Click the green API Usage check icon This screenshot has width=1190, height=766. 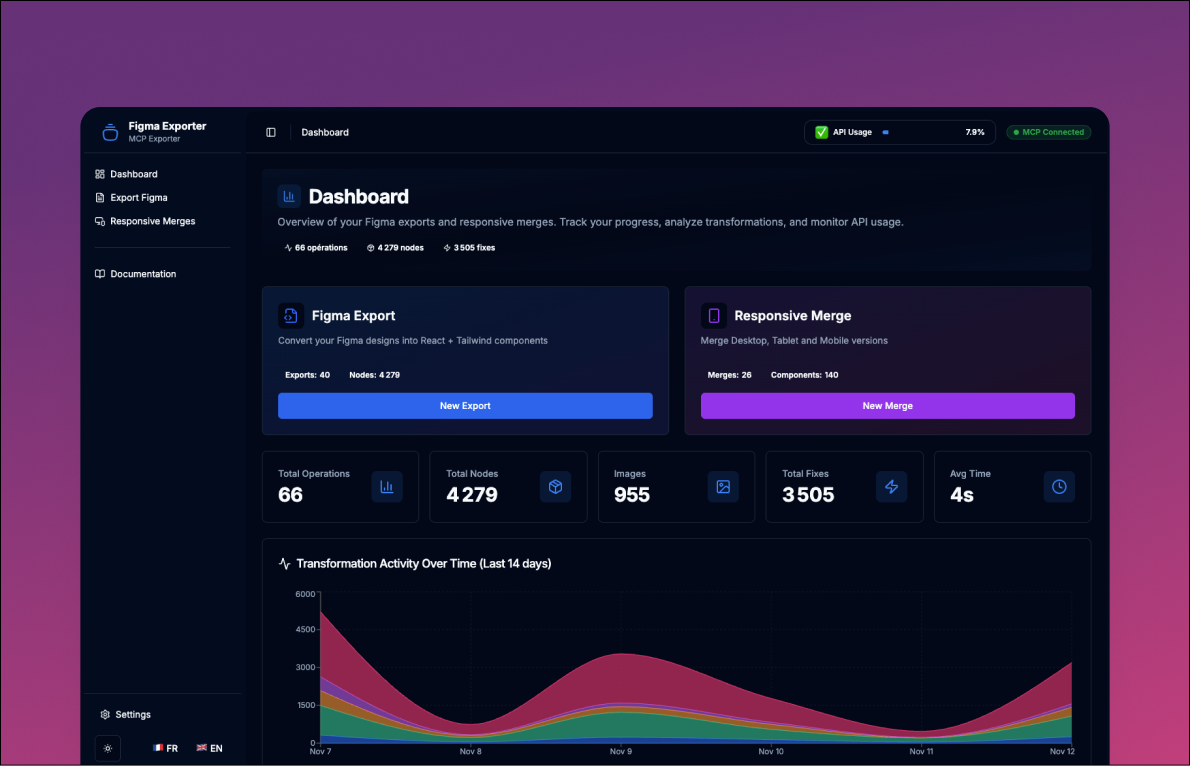tap(821, 132)
